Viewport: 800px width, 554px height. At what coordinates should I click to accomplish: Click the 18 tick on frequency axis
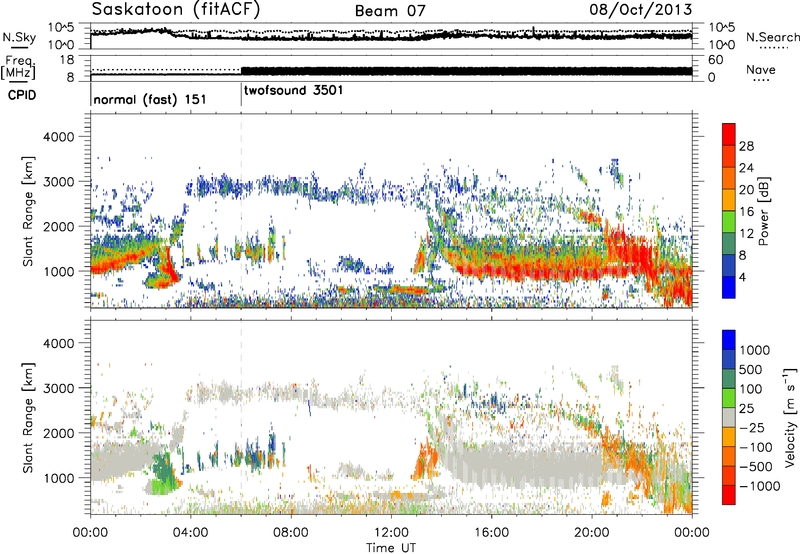[x=67, y=60]
